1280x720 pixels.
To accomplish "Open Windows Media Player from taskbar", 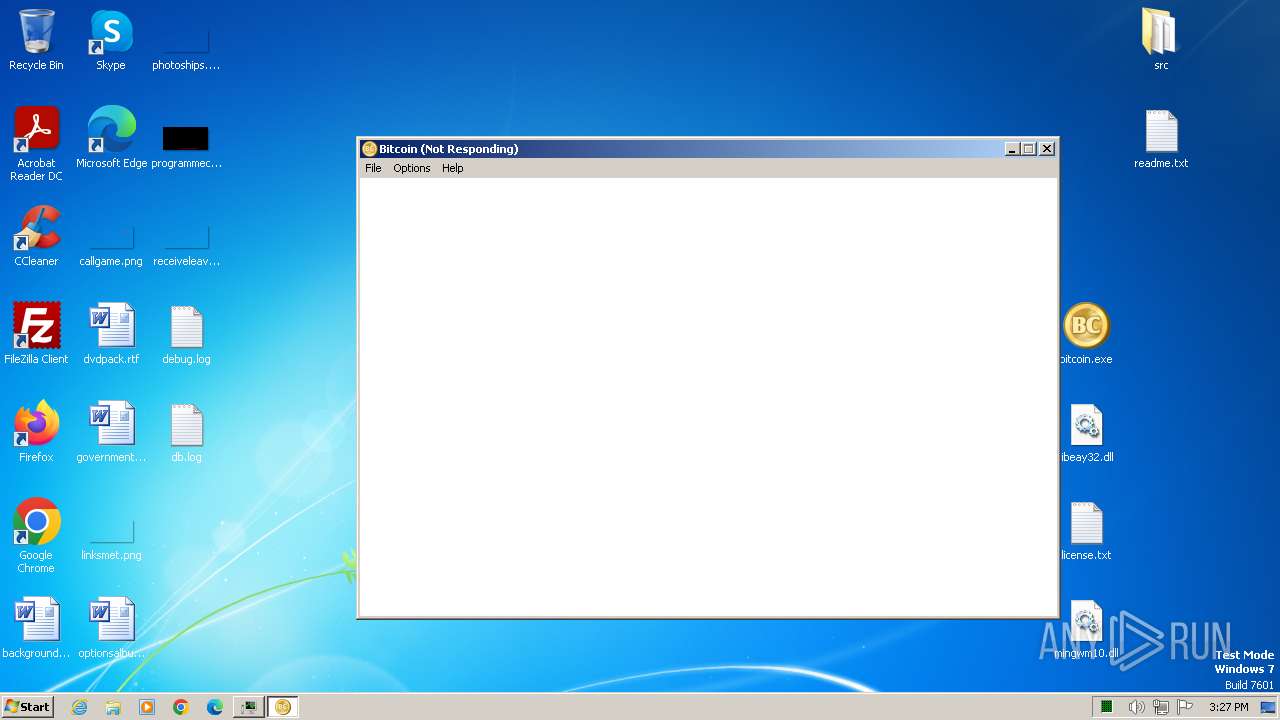I will (147, 707).
